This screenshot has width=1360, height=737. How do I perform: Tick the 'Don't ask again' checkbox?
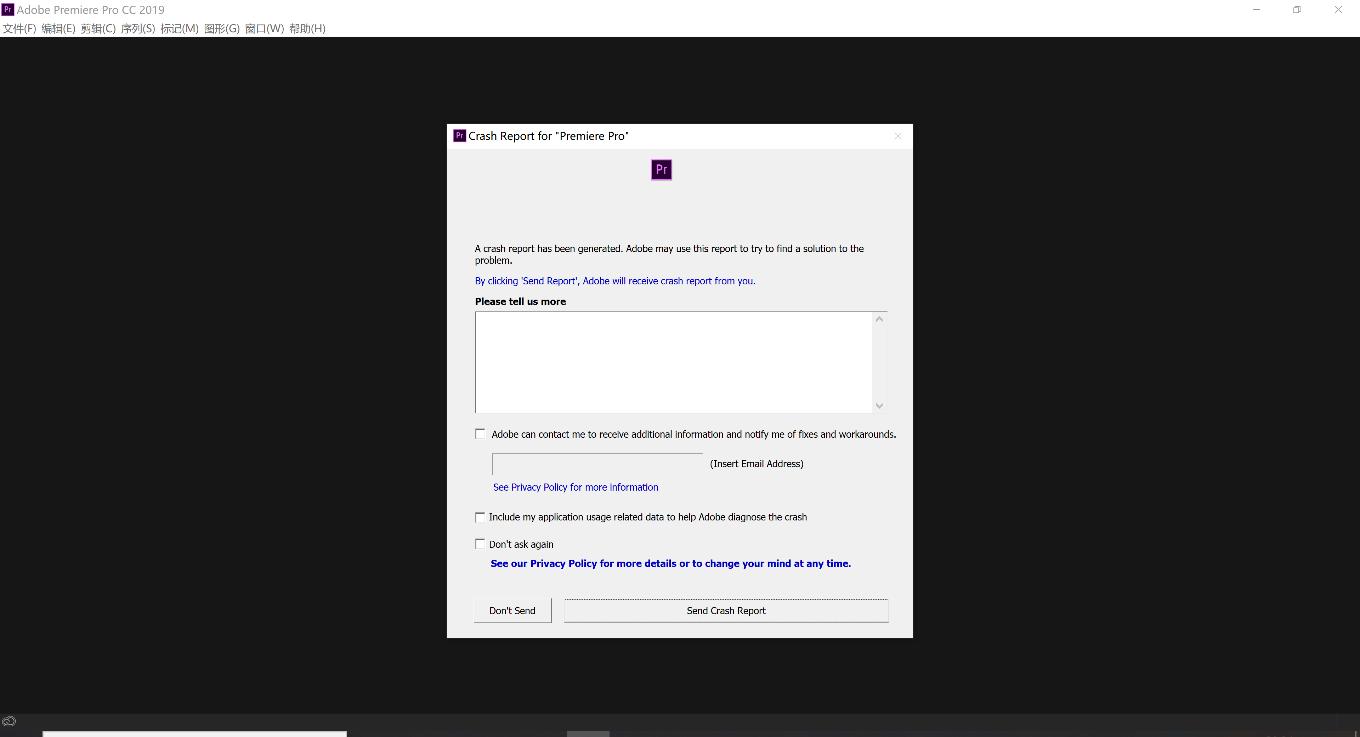coord(480,544)
